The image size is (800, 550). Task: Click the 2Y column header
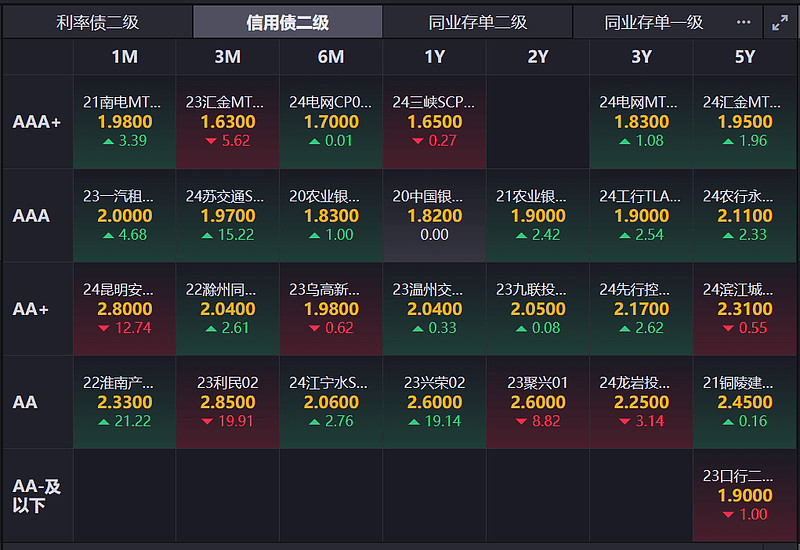(x=538, y=57)
